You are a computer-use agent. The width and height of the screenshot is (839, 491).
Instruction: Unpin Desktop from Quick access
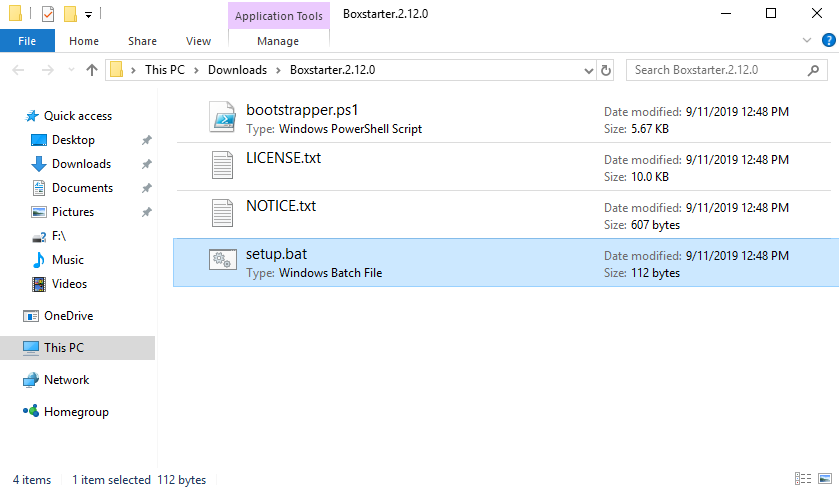(146, 140)
